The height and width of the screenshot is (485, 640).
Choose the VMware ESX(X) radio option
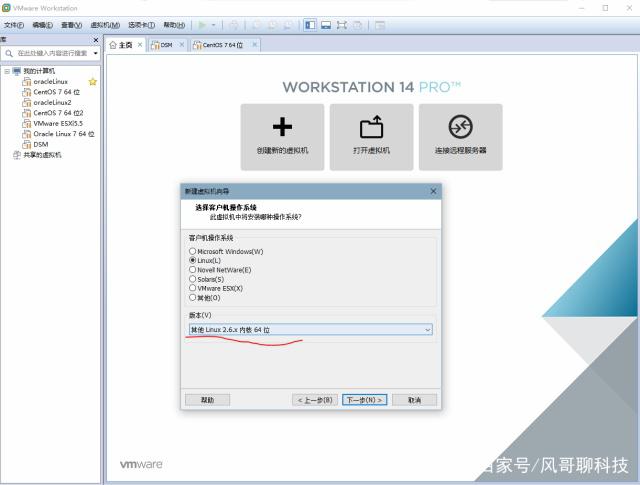(193, 288)
